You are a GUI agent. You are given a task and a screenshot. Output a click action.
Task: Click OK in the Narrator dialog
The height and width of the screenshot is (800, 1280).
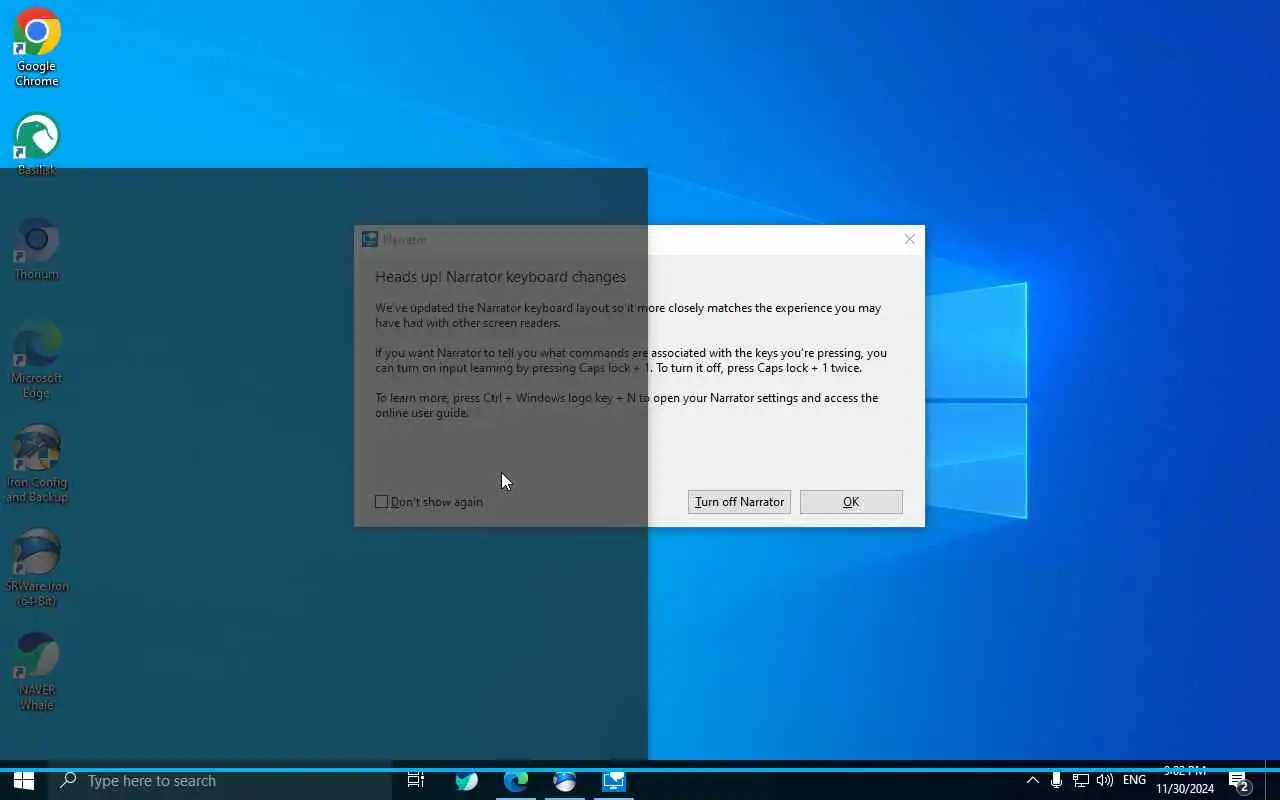851,502
